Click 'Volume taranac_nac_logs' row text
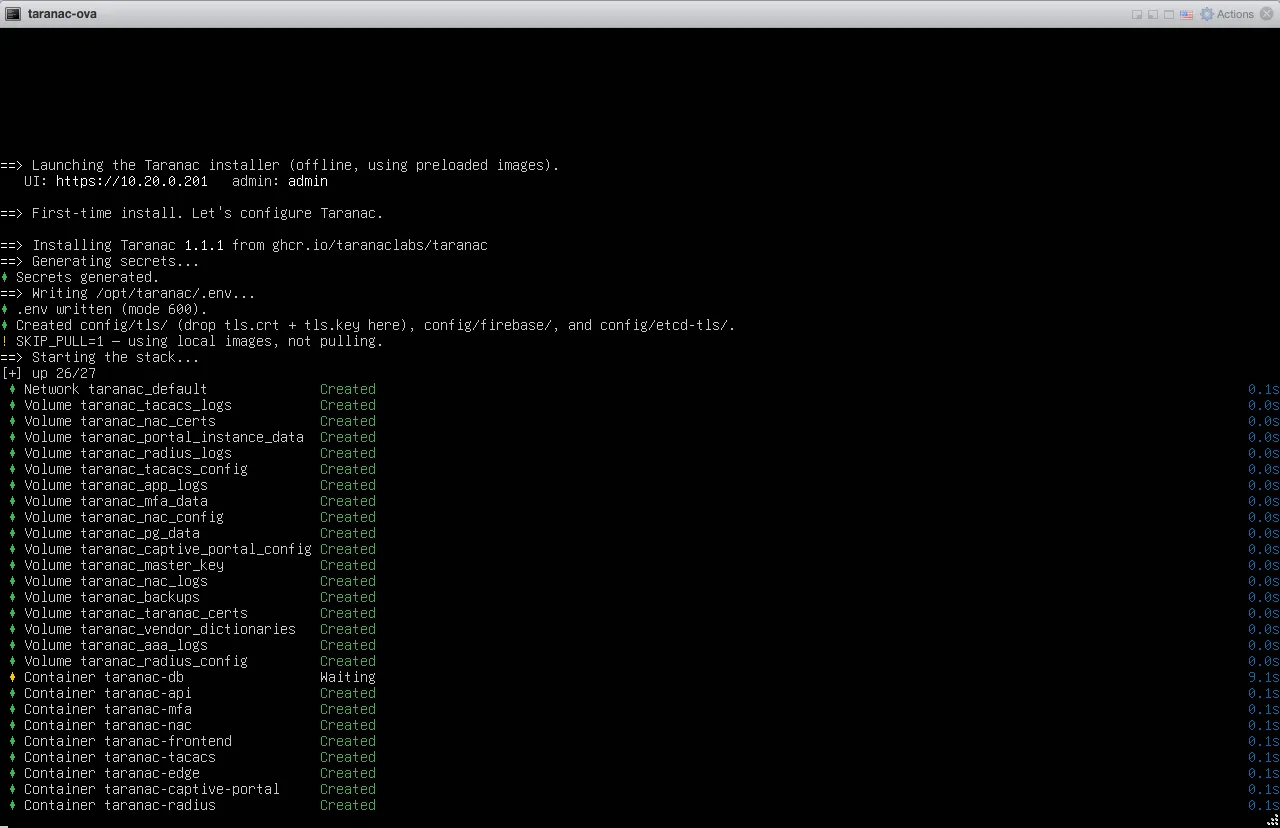Screen dimensions: 1280x828 [116, 581]
